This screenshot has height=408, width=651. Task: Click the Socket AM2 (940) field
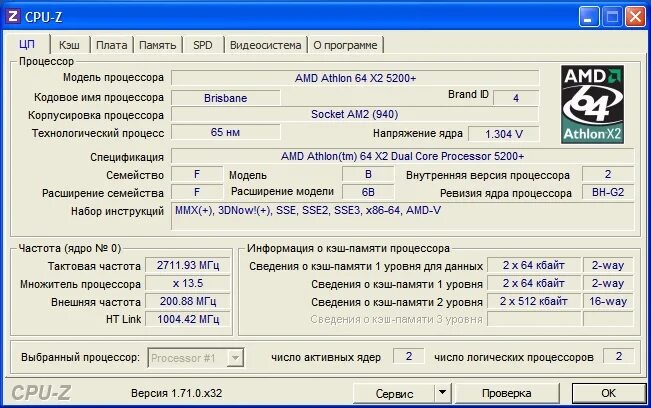click(355, 115)
